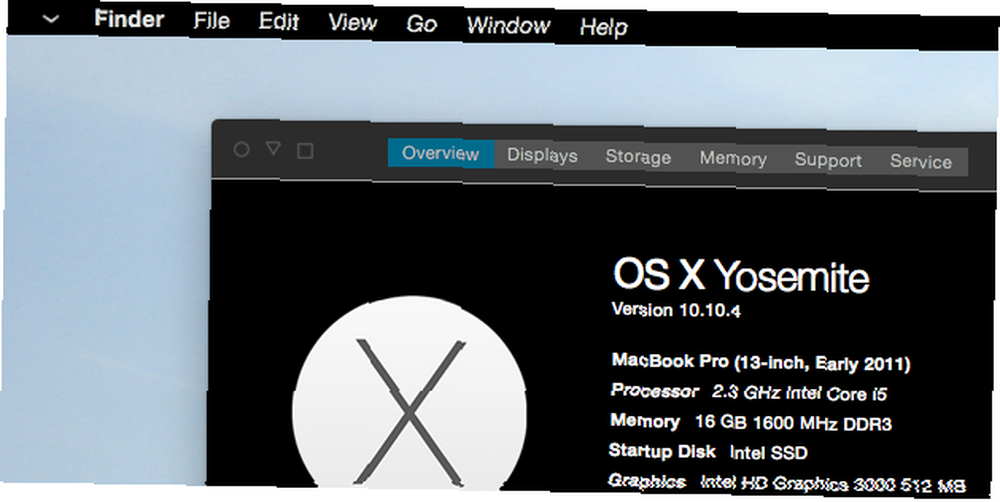The width and height of the screenshot is (1000, 502).
Task: Open the Help menu
Action: tap(603, 27)
